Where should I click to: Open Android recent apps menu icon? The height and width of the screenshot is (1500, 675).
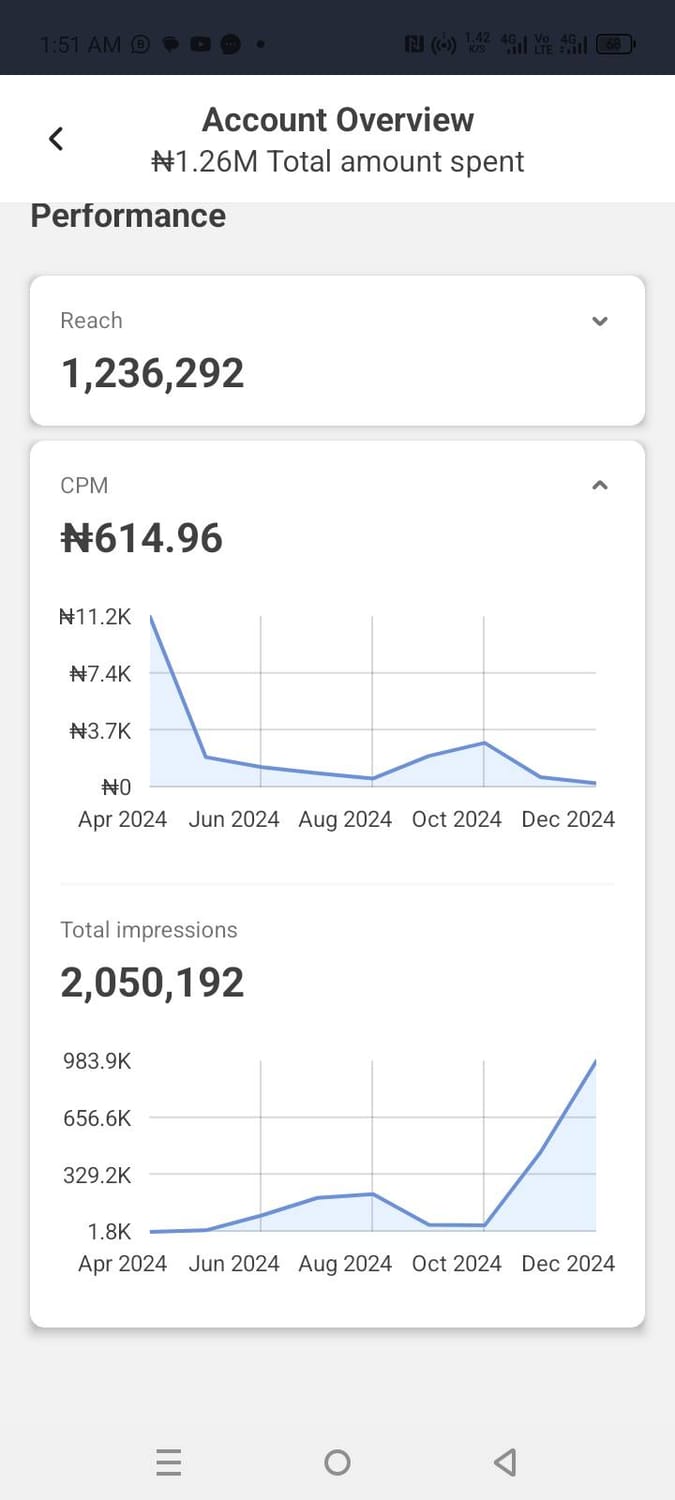[169, 1462]
